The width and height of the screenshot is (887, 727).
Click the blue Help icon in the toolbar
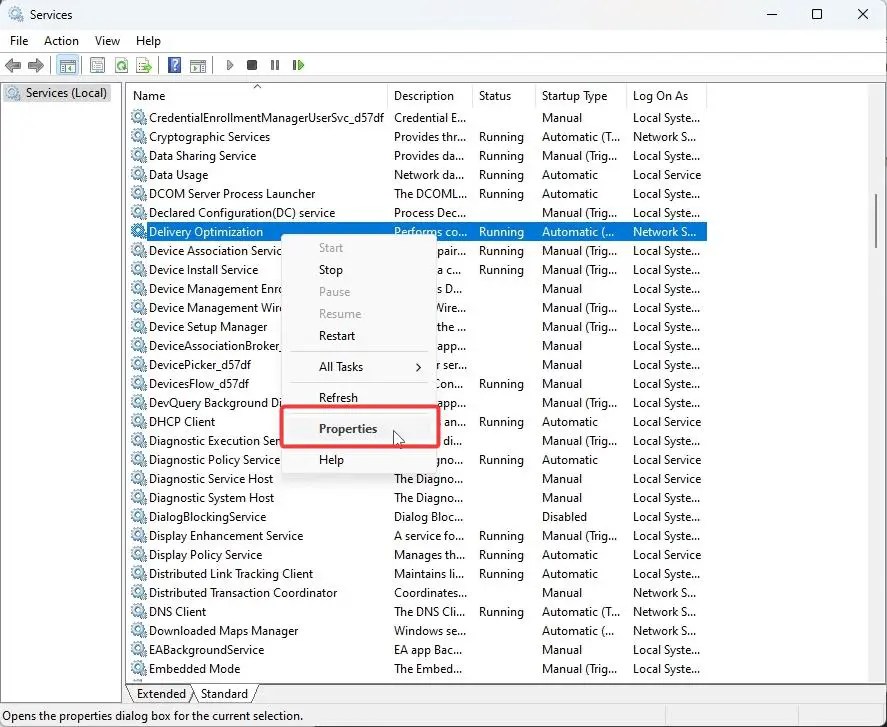point(174,66)
